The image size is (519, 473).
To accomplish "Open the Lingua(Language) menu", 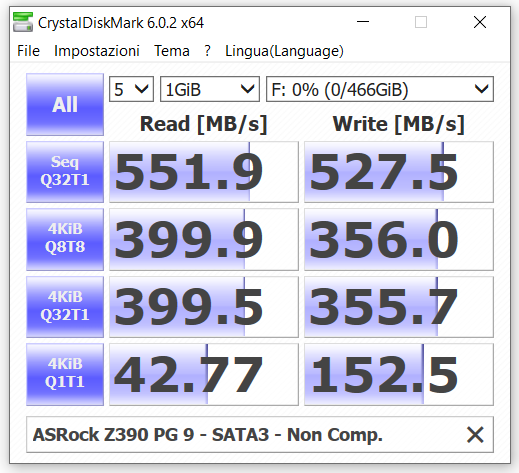I will [x=284, y=51].
